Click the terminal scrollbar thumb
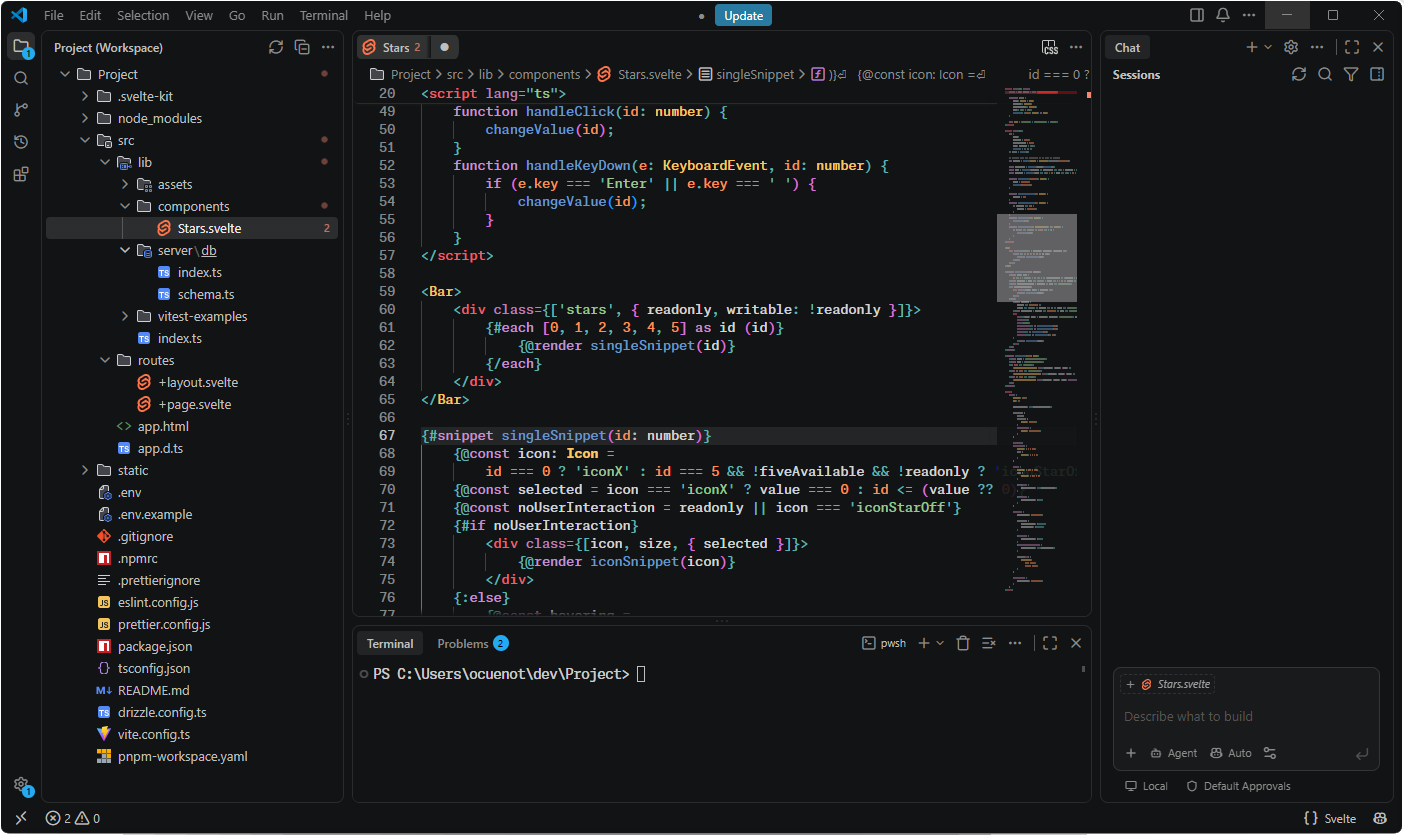1404x835 pixels. click(1084, 669)
